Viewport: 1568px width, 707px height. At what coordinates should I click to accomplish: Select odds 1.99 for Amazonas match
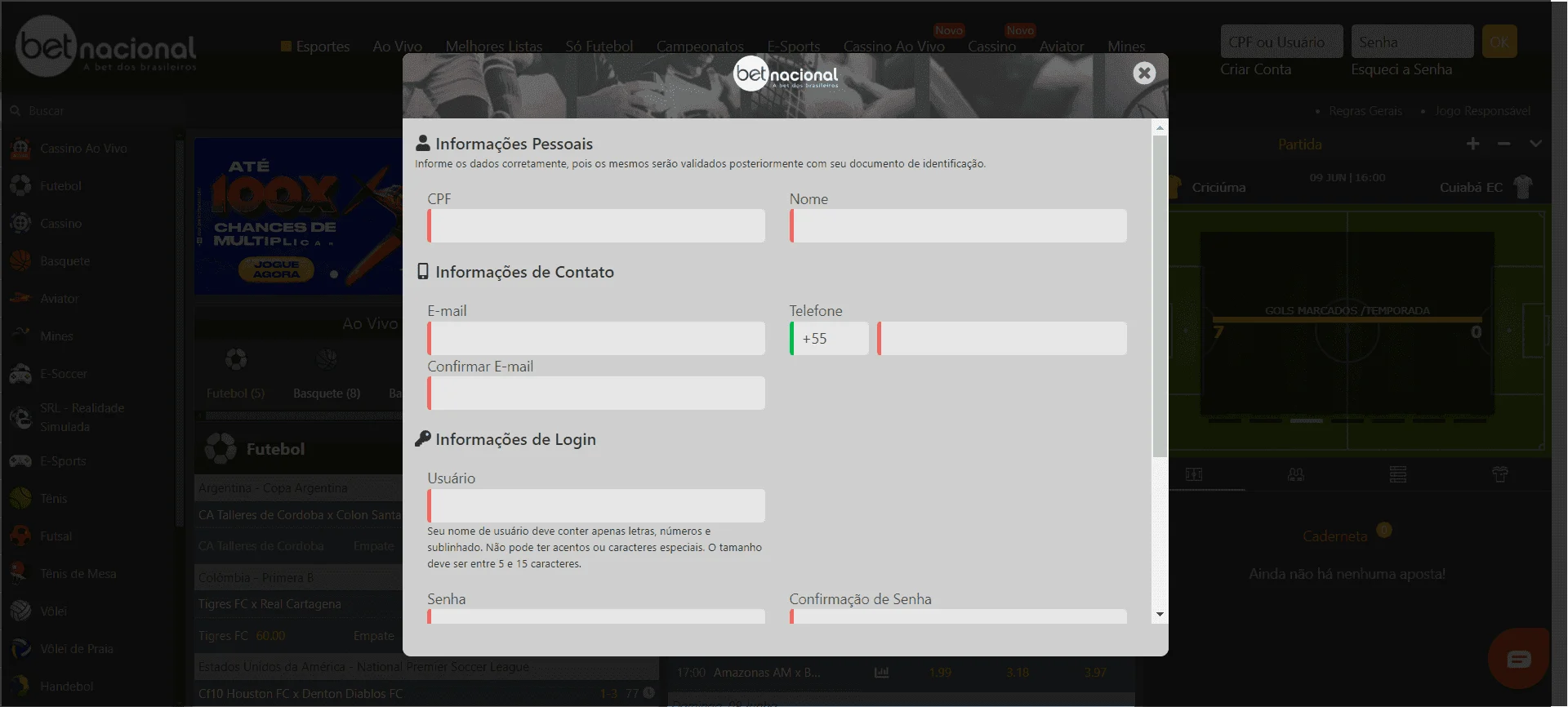coord(940,673)
